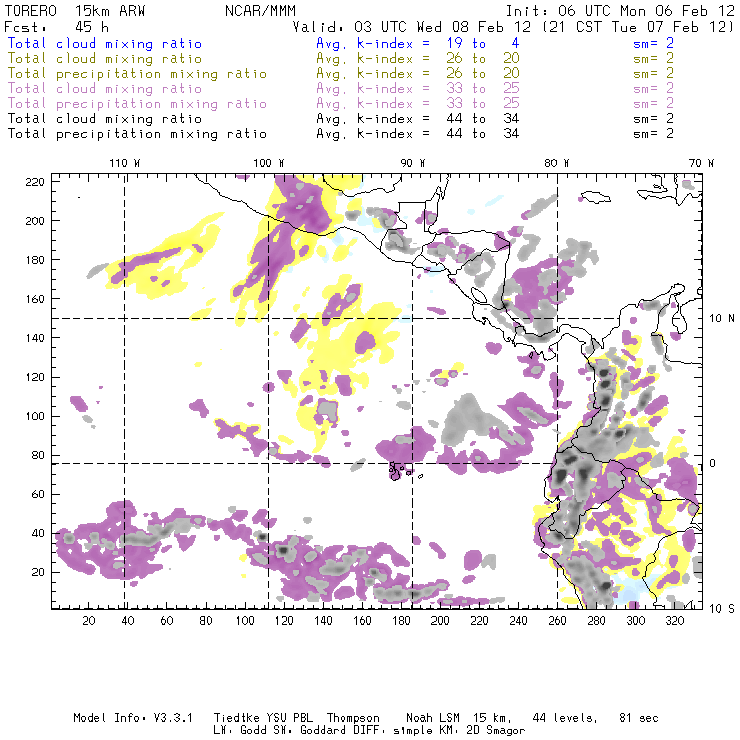Click olive 'Total precipitation mixing ratio' legend line
The image size is (740, 740).
tap(137, 74)
